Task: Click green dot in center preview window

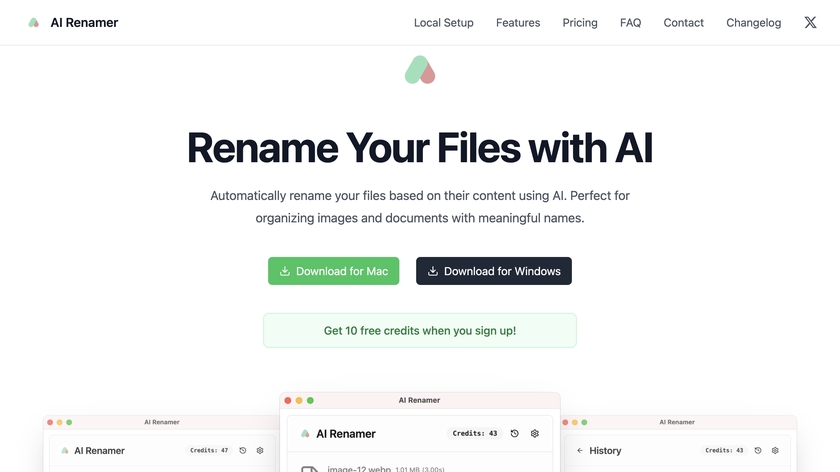Action: tap(310, 400)
